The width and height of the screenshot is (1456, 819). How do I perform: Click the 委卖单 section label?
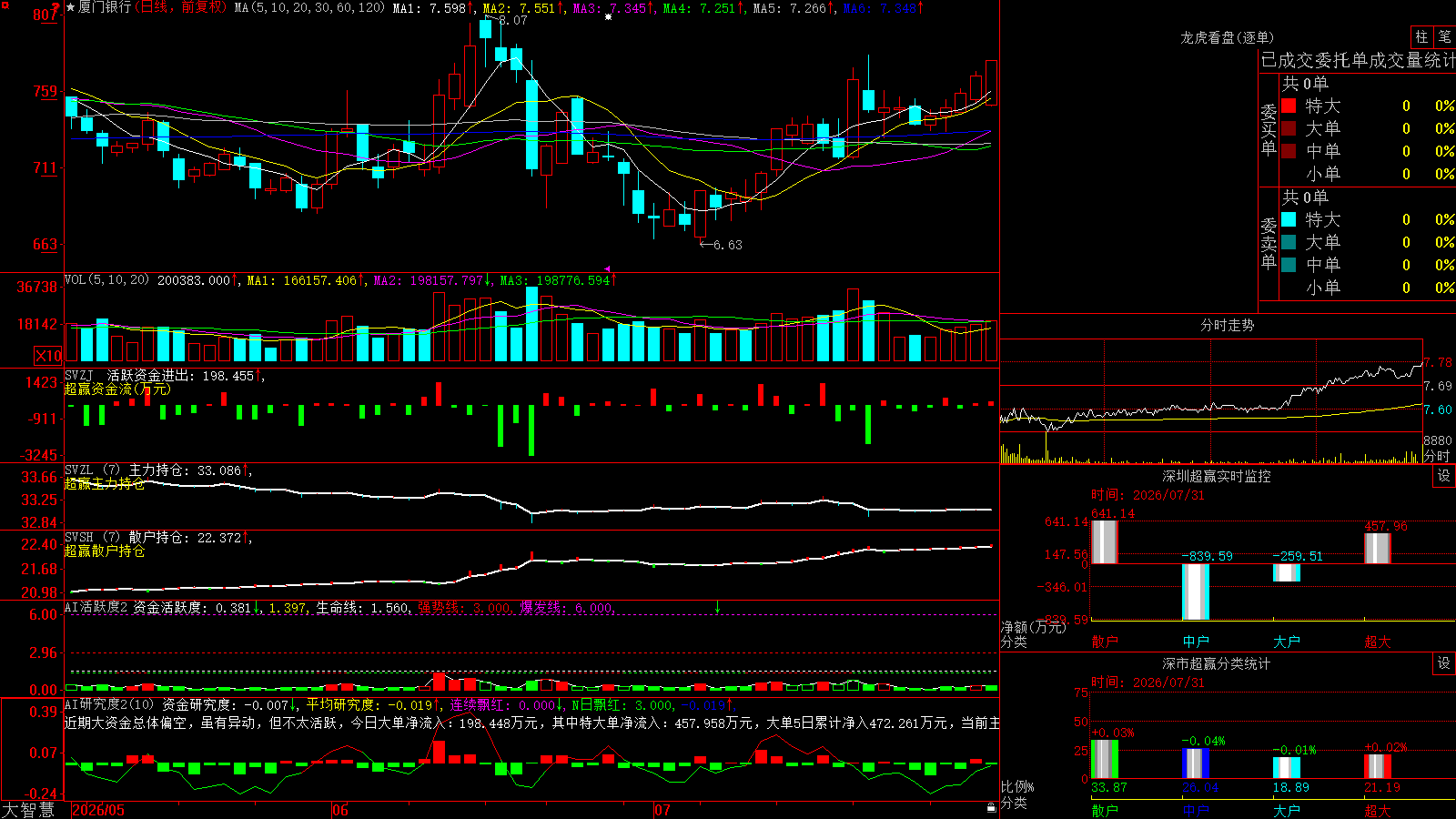click(x=1269, y=244)
